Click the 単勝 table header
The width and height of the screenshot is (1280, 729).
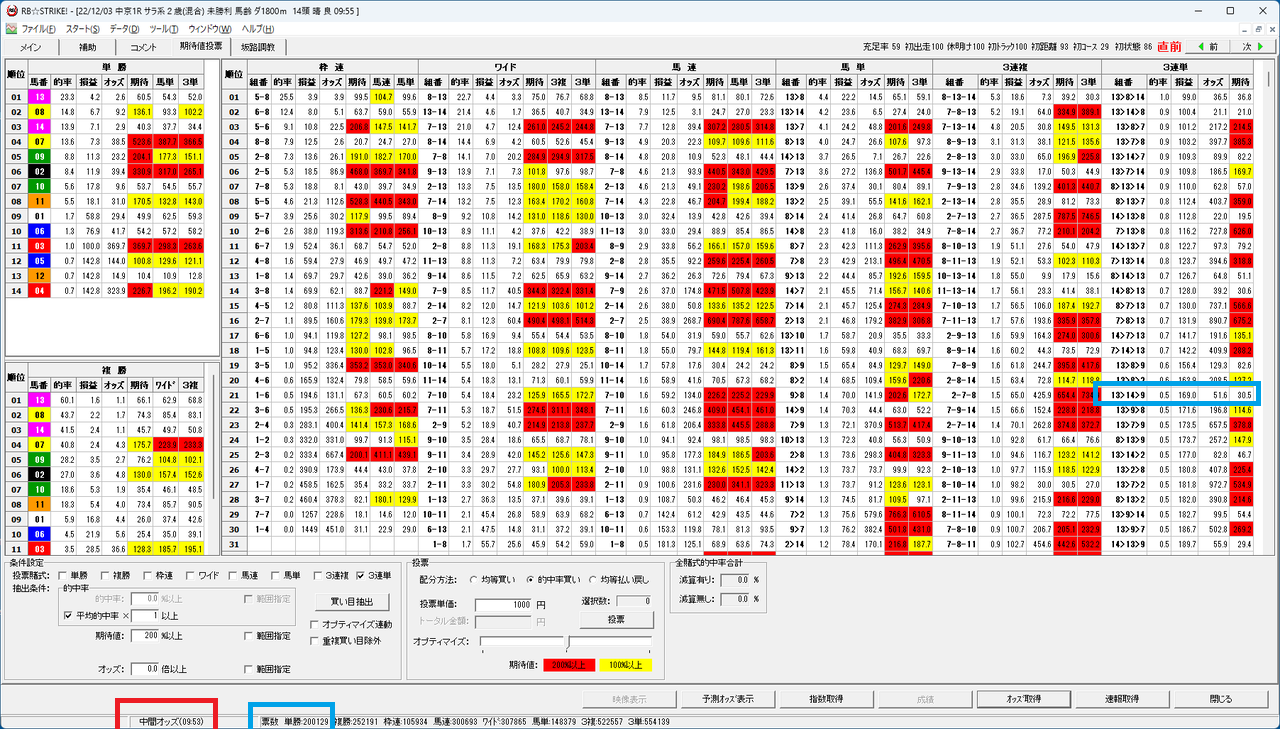click(114, 67)
